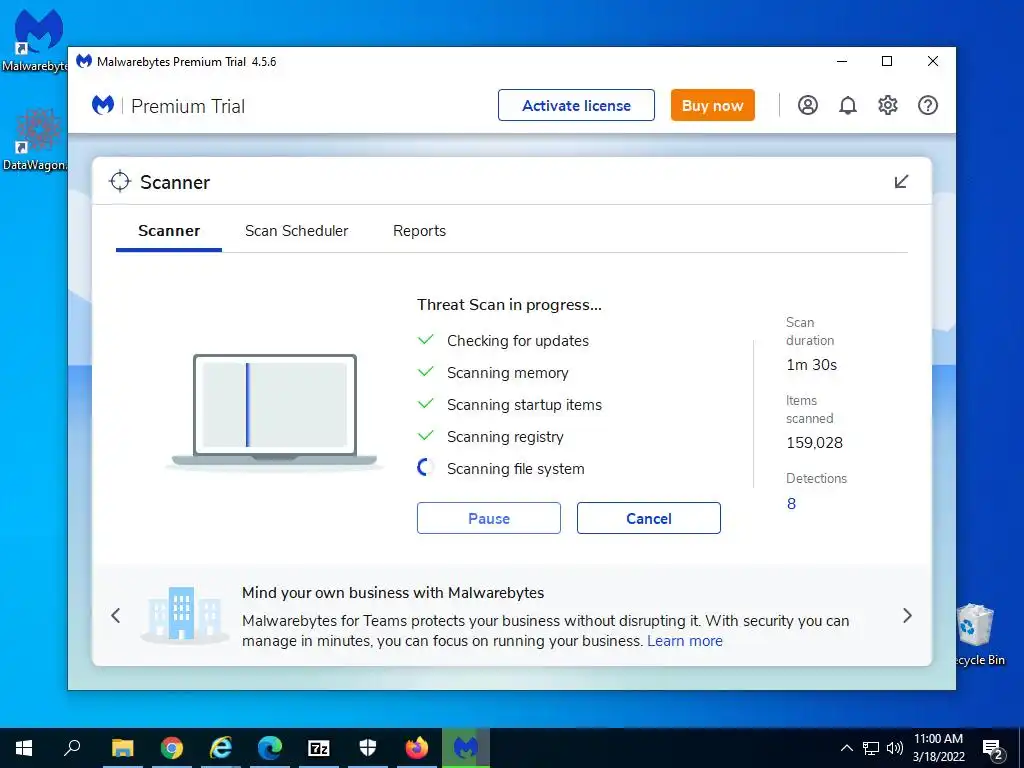Collapse the Scanner panel with the arrow icon
The height and width of the screenshot is (768, 1024).
click(x=901, y=182)
